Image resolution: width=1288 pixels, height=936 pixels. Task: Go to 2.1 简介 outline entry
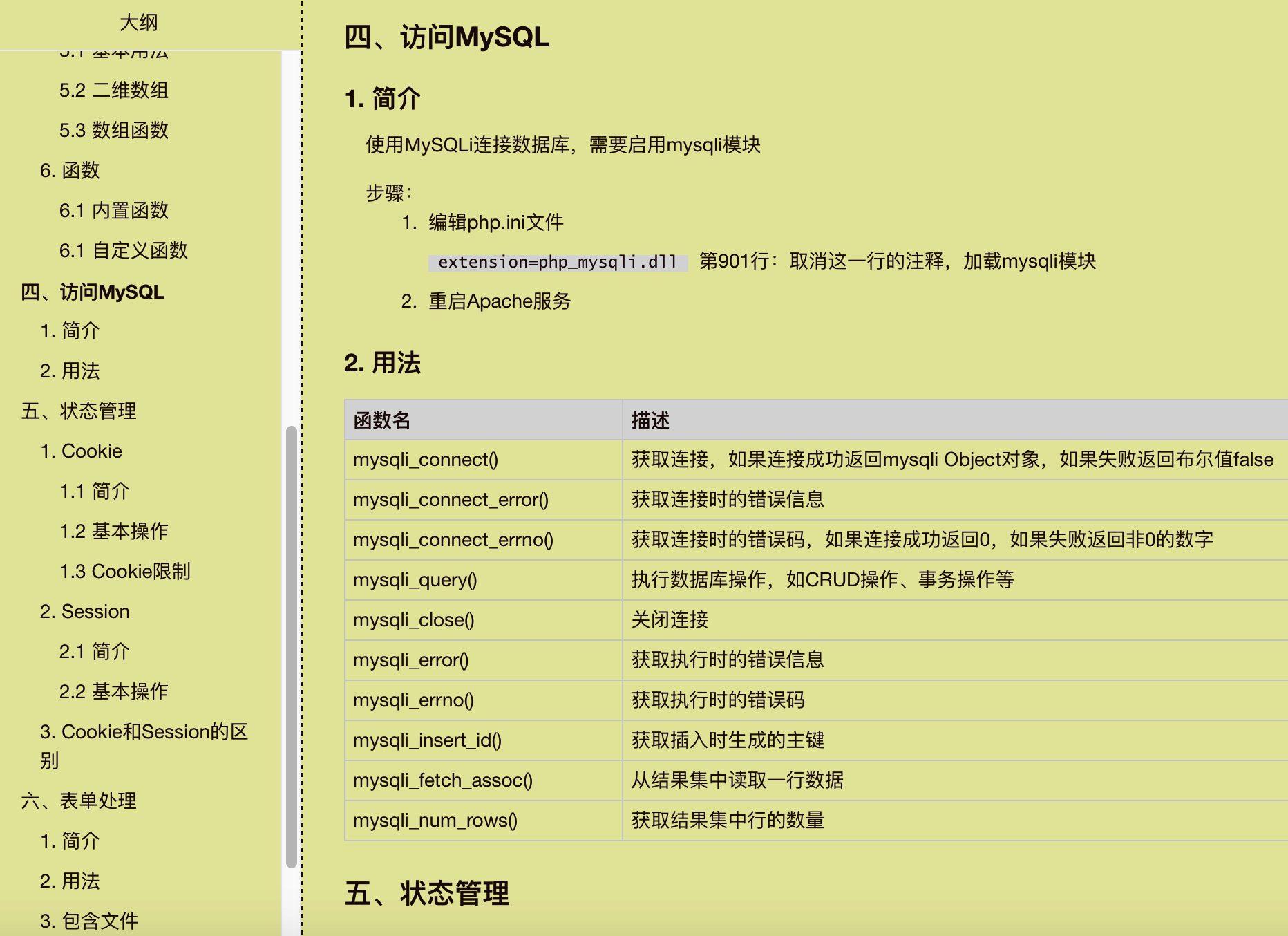tap(95, 651)
